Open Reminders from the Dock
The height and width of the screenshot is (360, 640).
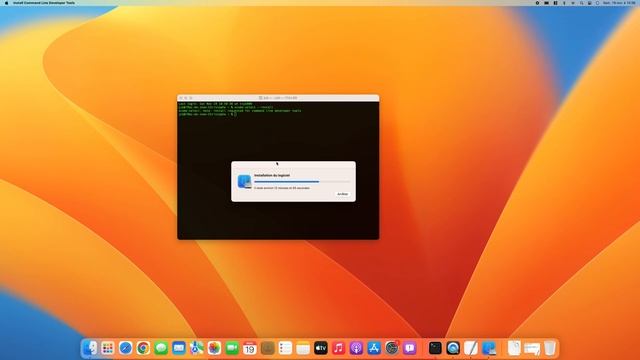pyautogui.click(x=285, y=348)
